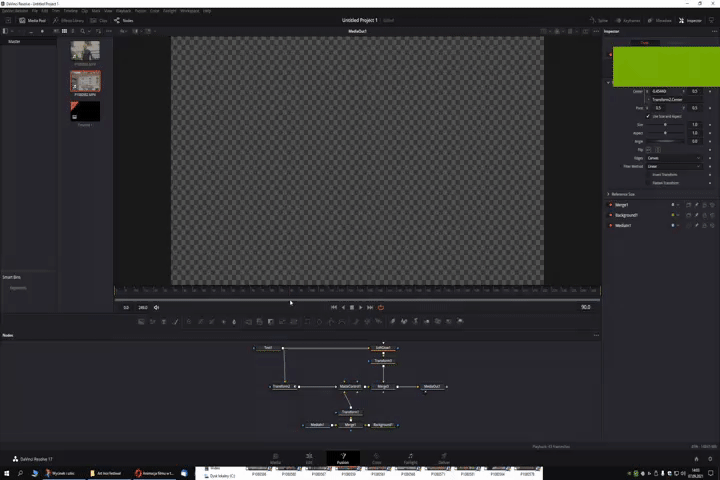This screenshot has height=480, width=720.
Task: Toggle the Clips panel button
Action: coord(99,20)
